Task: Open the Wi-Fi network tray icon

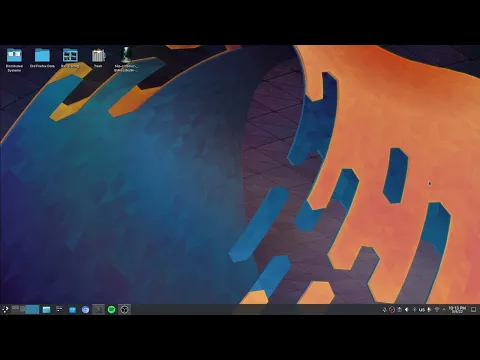Action: pos(437,310)
